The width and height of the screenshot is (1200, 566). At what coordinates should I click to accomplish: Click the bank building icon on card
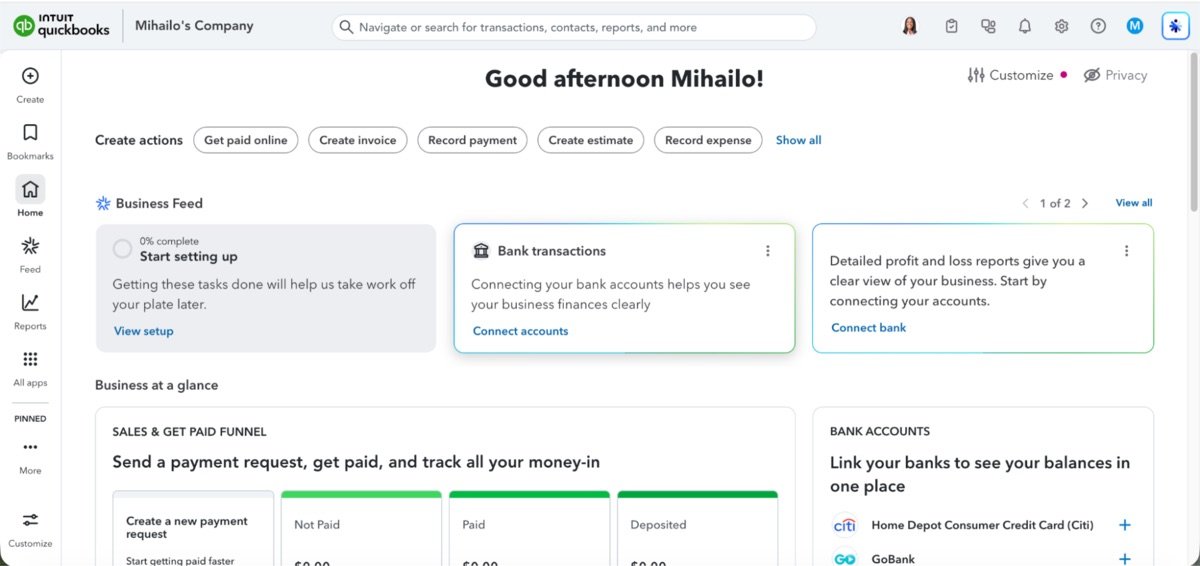[481, 251]
